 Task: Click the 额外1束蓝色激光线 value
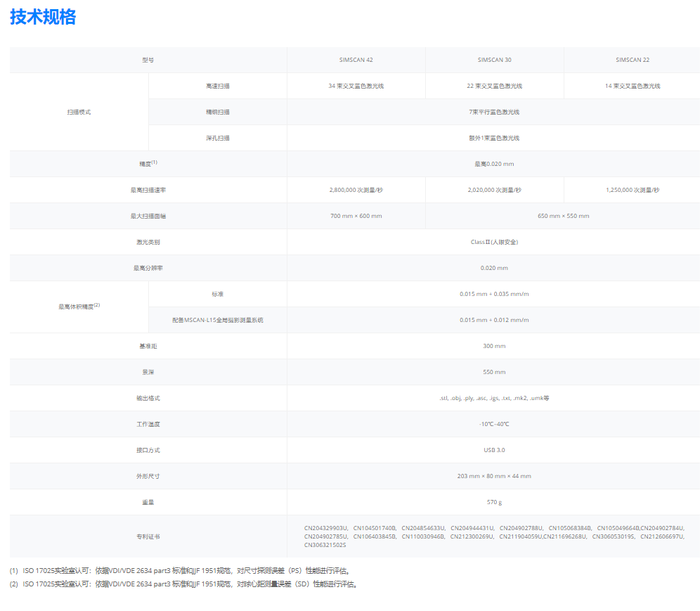494,138
